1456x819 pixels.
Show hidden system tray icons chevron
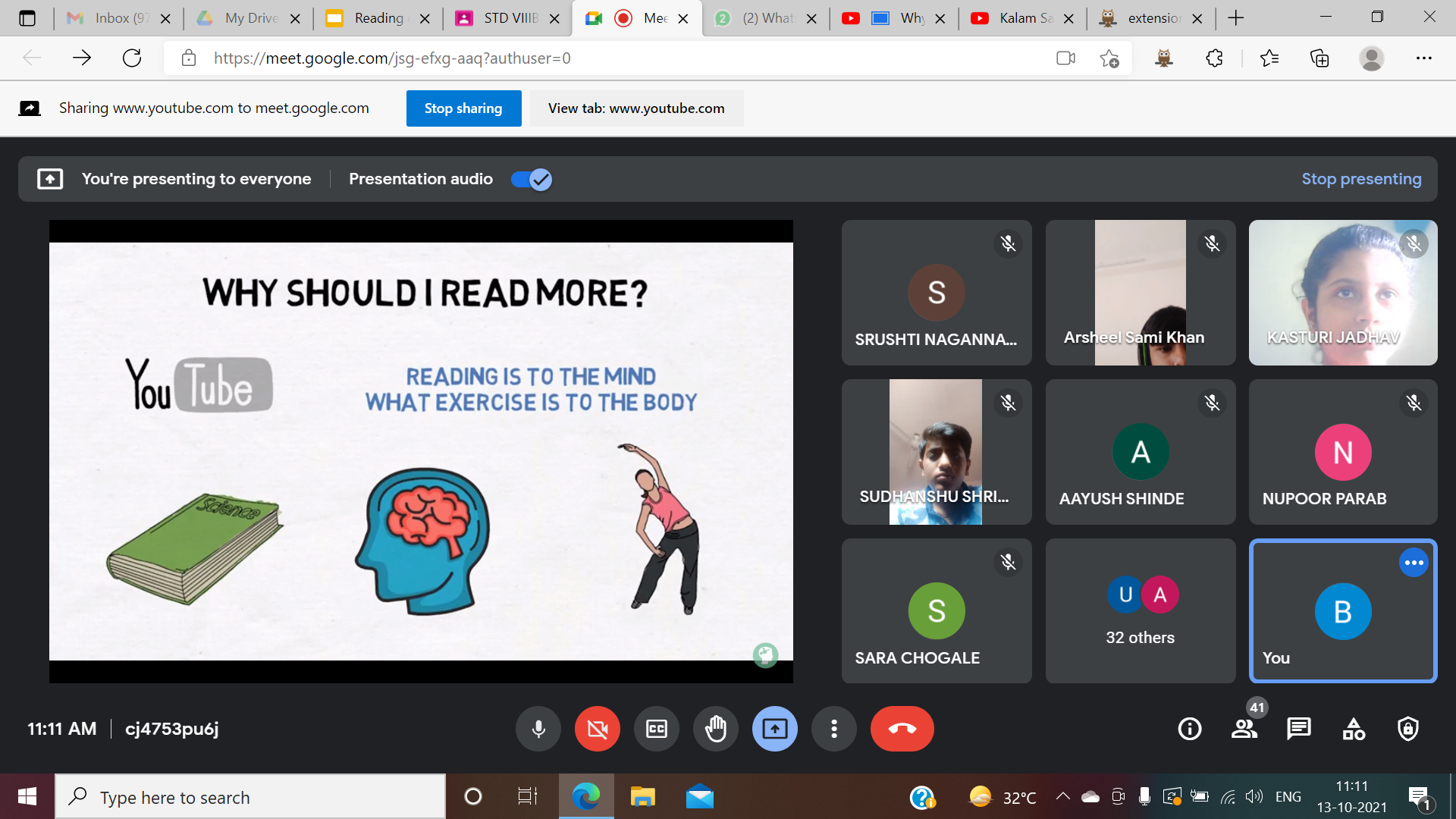click(1062, 796)
